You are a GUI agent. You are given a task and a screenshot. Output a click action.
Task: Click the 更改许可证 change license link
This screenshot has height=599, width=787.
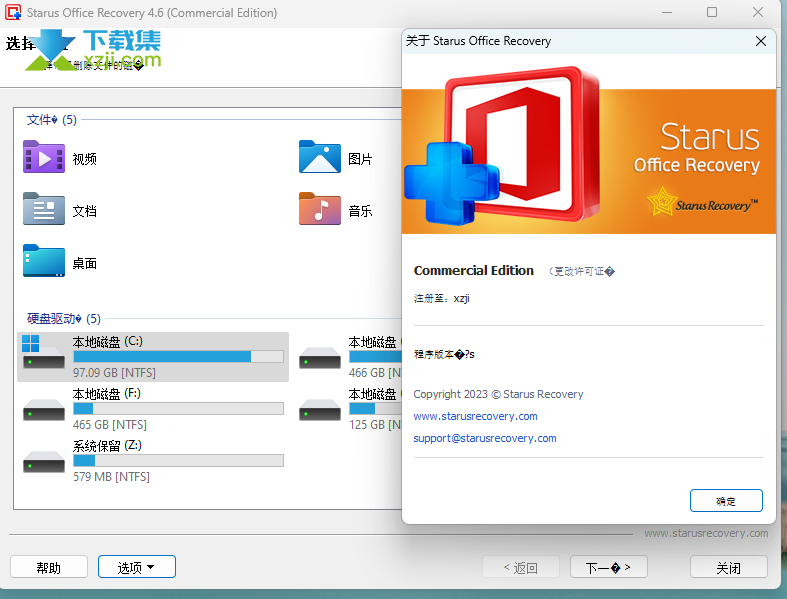tap(582, 272)
